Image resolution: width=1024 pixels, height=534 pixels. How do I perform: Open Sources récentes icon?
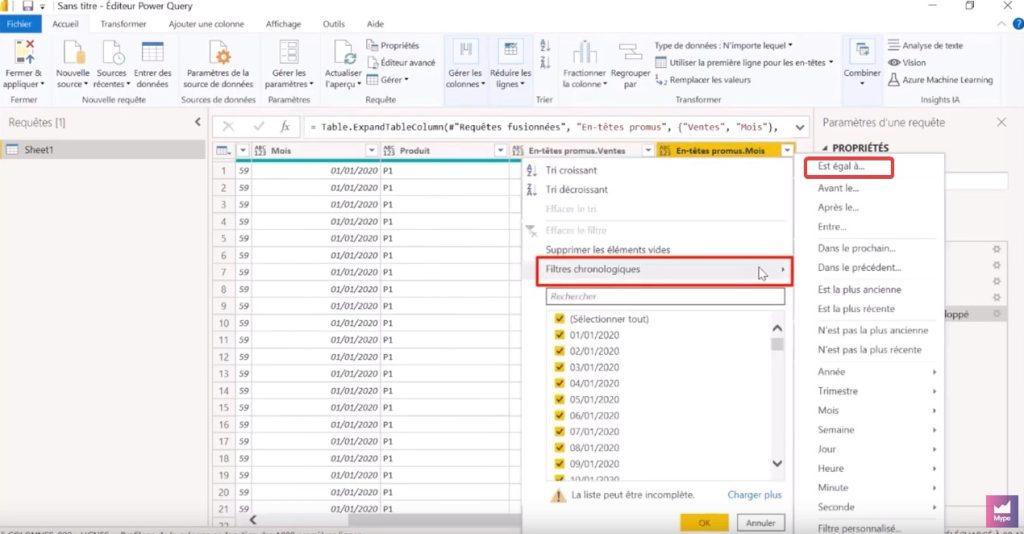(x=112, y=52)
